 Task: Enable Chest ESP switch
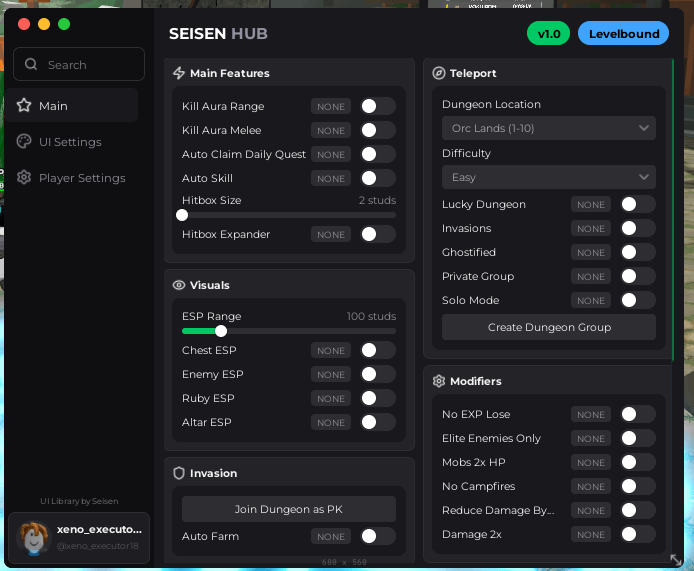378,350
